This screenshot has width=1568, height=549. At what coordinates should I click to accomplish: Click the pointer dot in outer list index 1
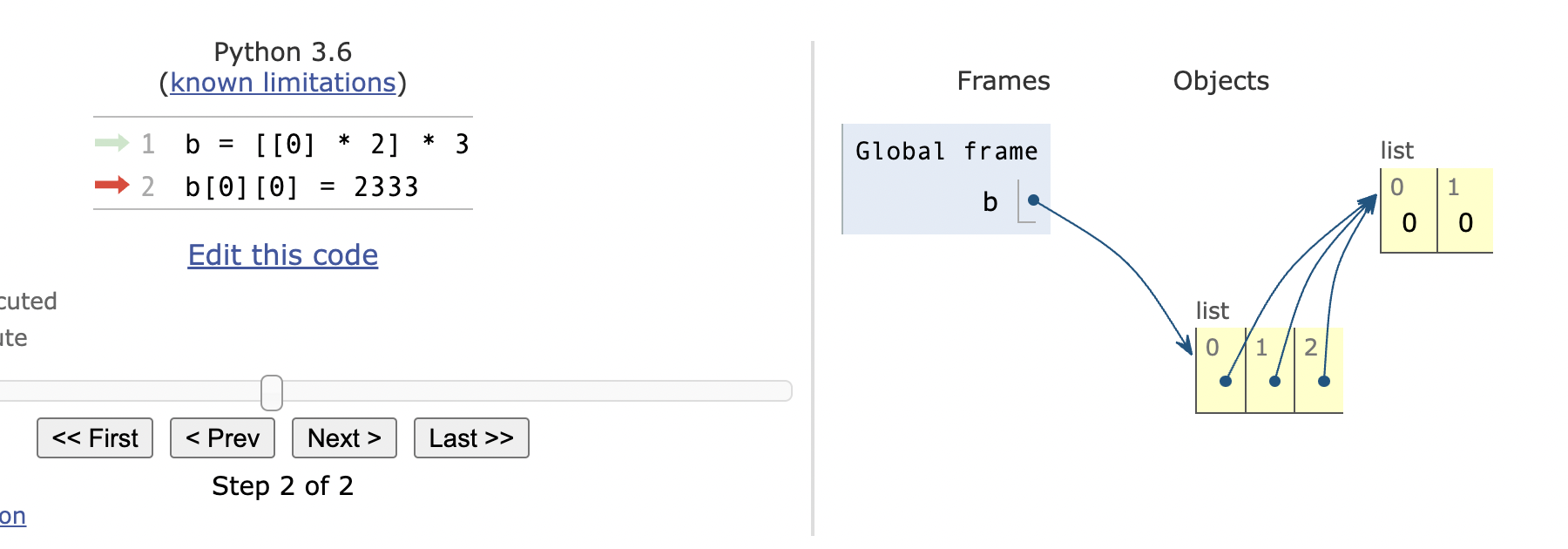1274,381
